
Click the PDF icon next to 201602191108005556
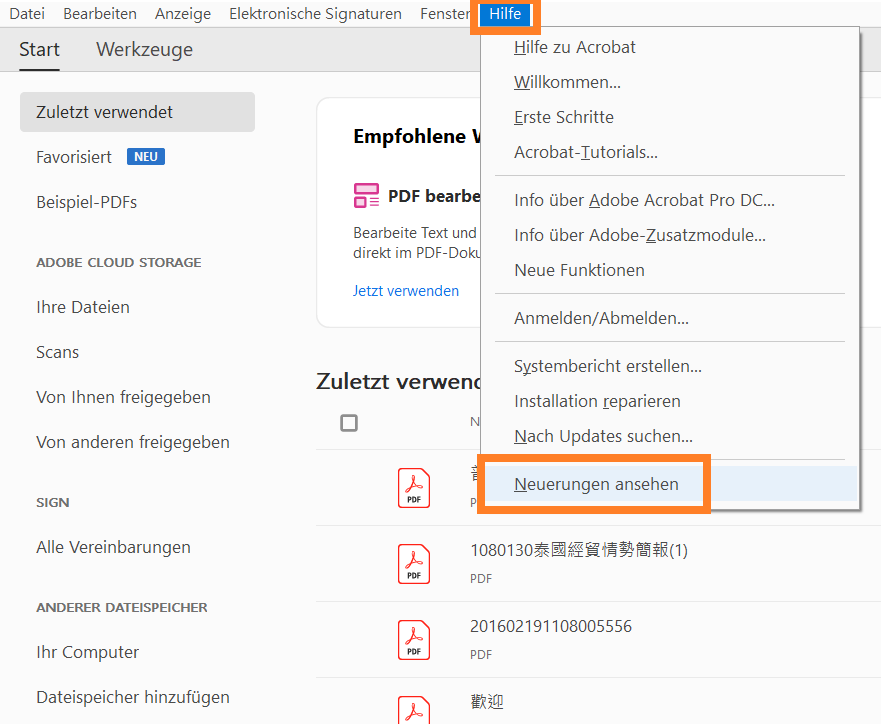tap(413, 638)
